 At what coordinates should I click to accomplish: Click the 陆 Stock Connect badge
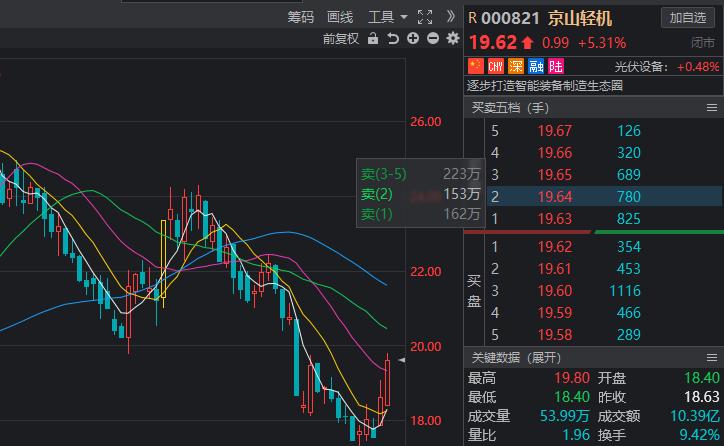click(x=555, y=66)
